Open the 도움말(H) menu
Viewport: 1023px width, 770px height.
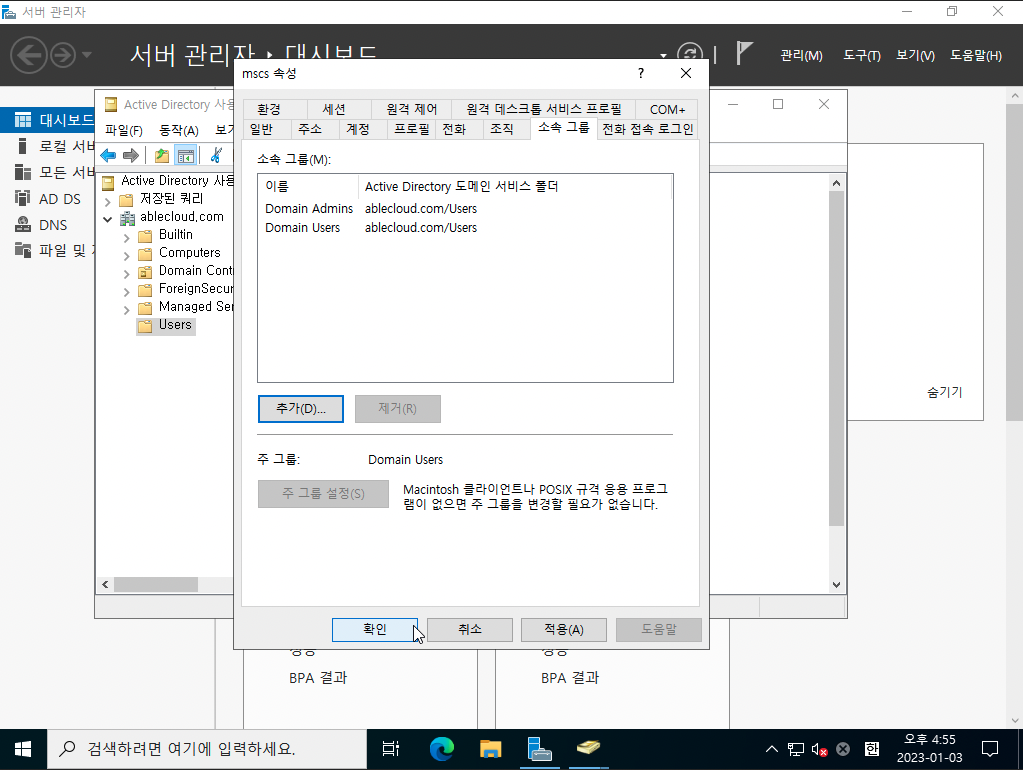[975, 55]
